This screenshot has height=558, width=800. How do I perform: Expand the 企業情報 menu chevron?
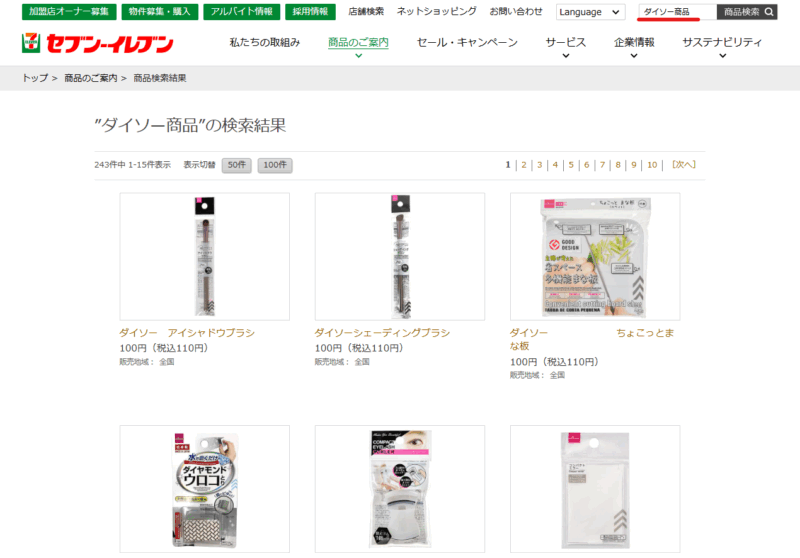(634, 56)
